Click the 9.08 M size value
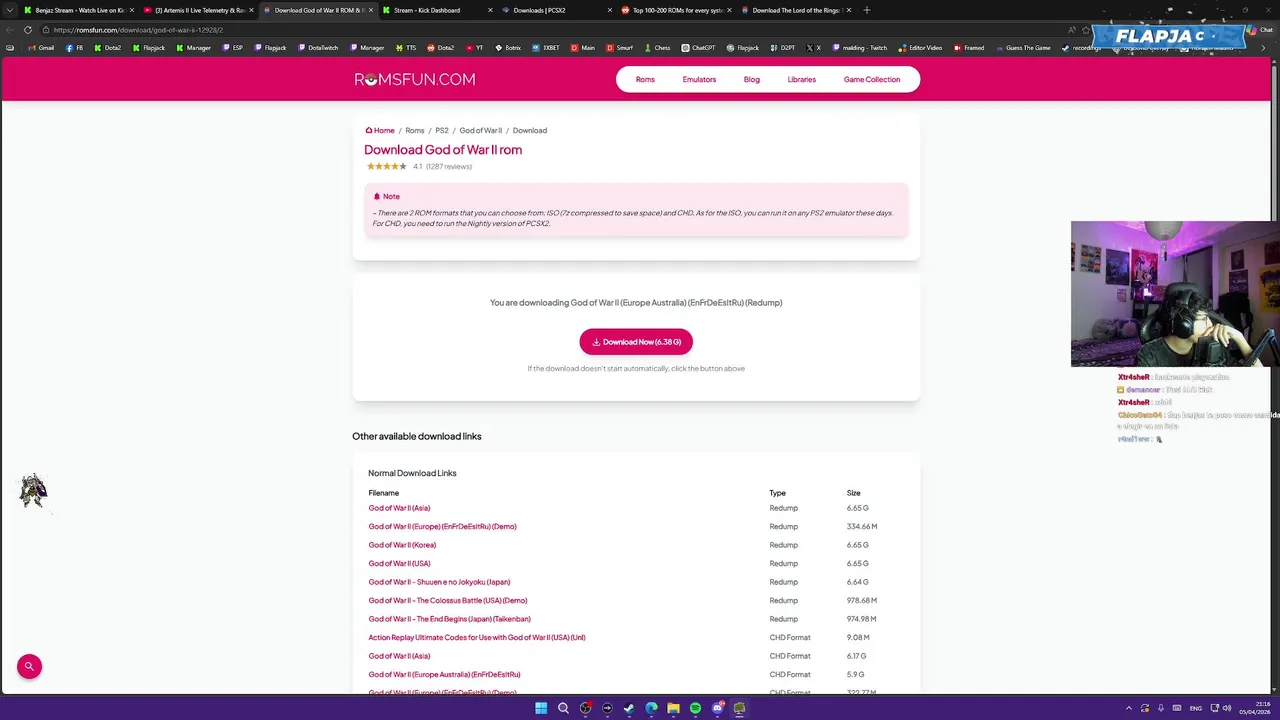 coord(857,637)
